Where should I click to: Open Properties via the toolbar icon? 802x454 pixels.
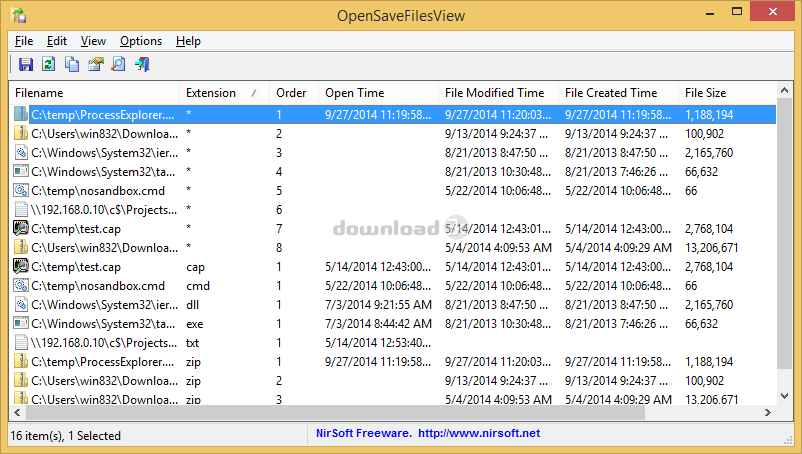pyautogui.click(x=96, y=64)
